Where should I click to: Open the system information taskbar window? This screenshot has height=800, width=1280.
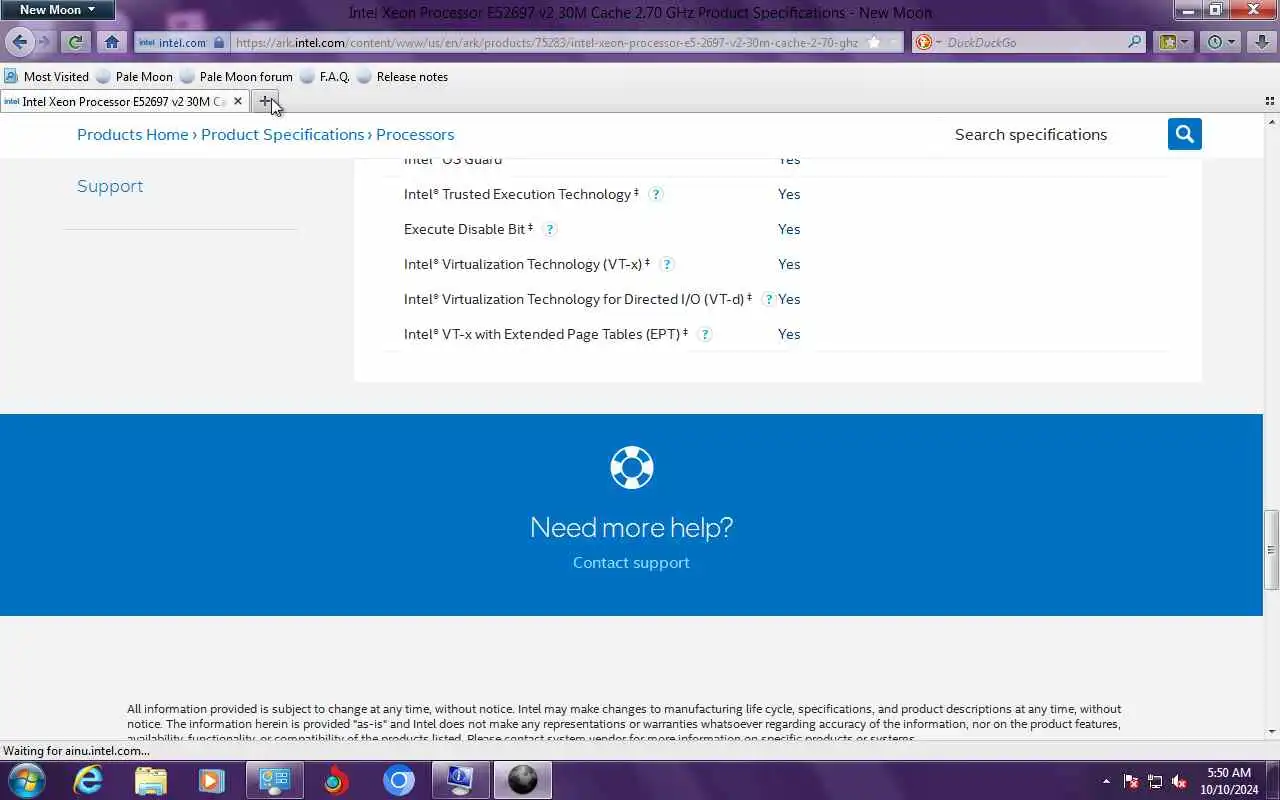(460, 780)
